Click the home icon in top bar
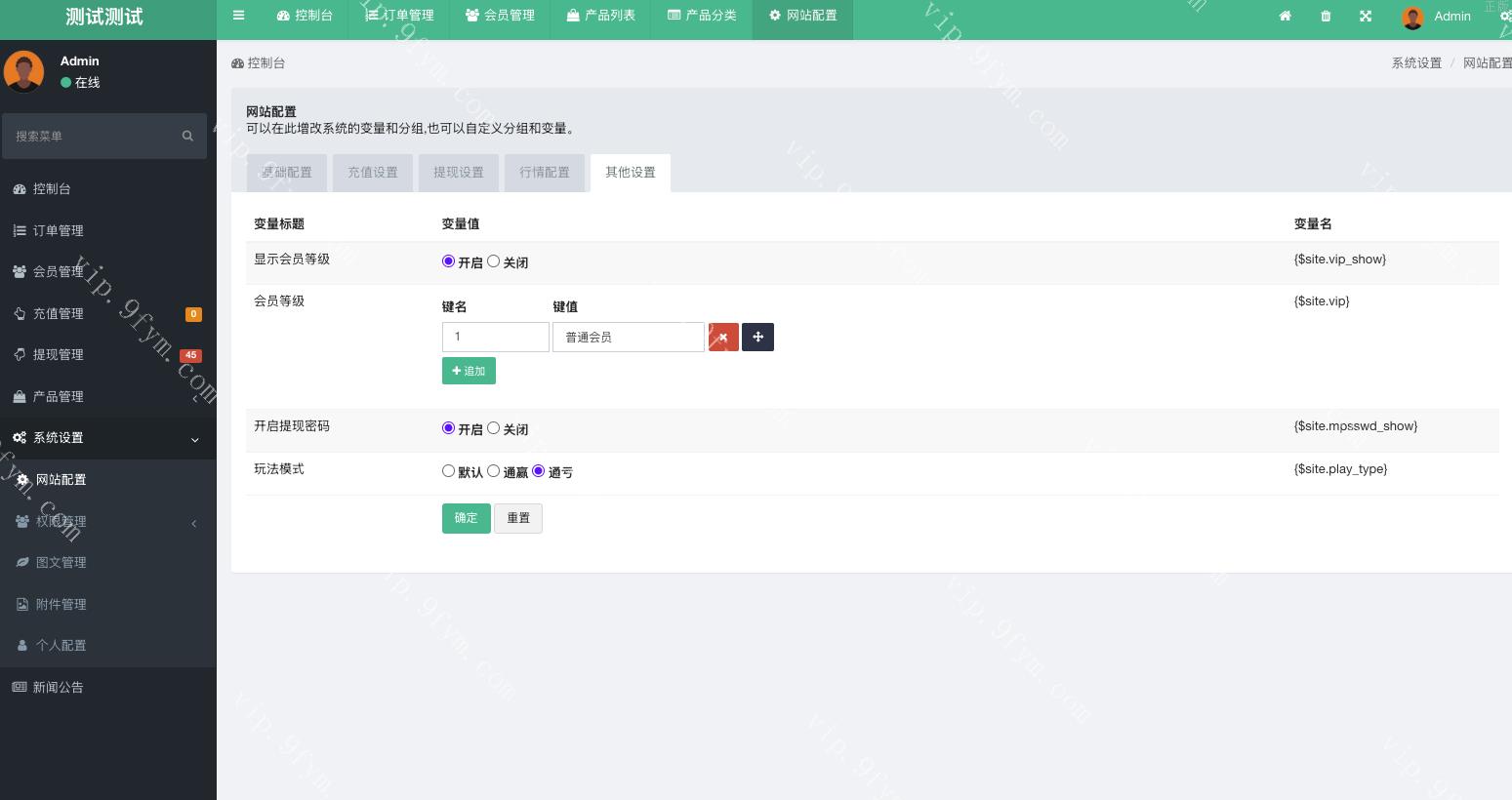 click(1285, 16)
